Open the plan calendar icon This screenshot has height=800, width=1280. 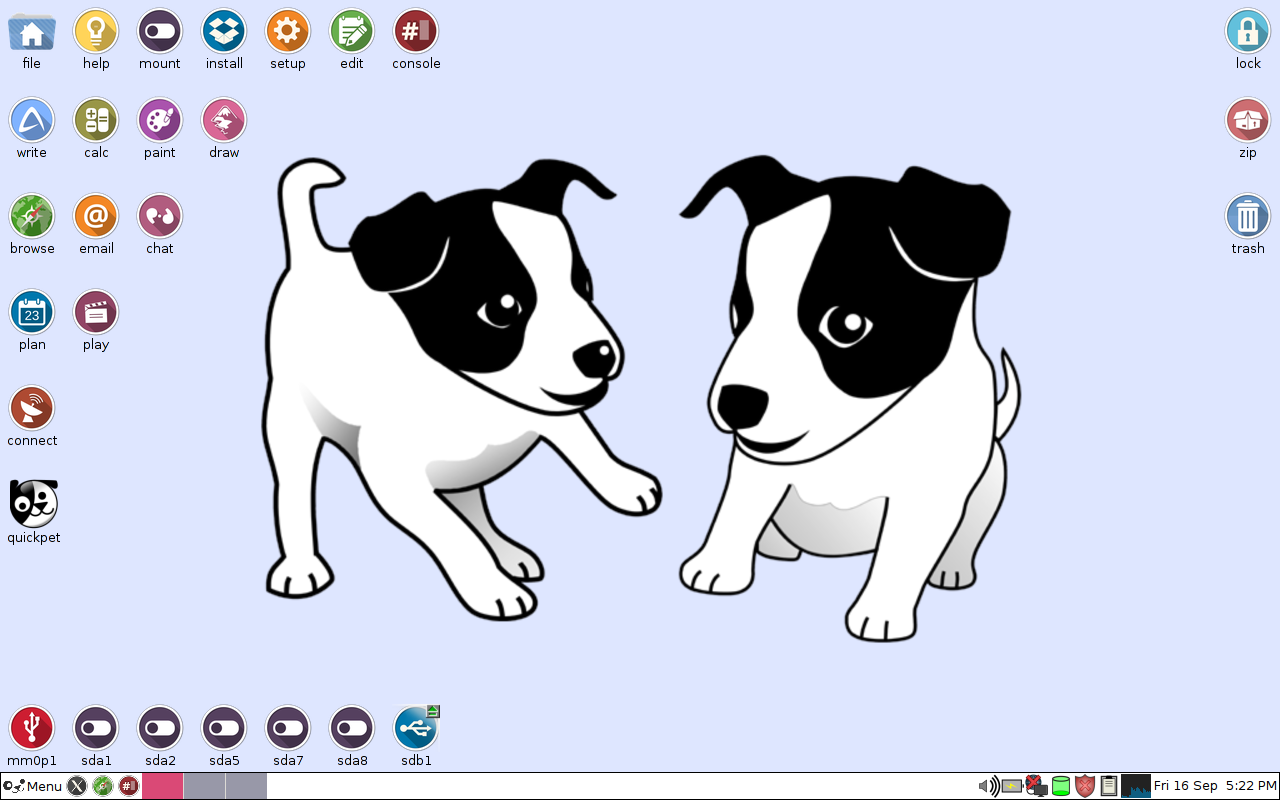32,313
